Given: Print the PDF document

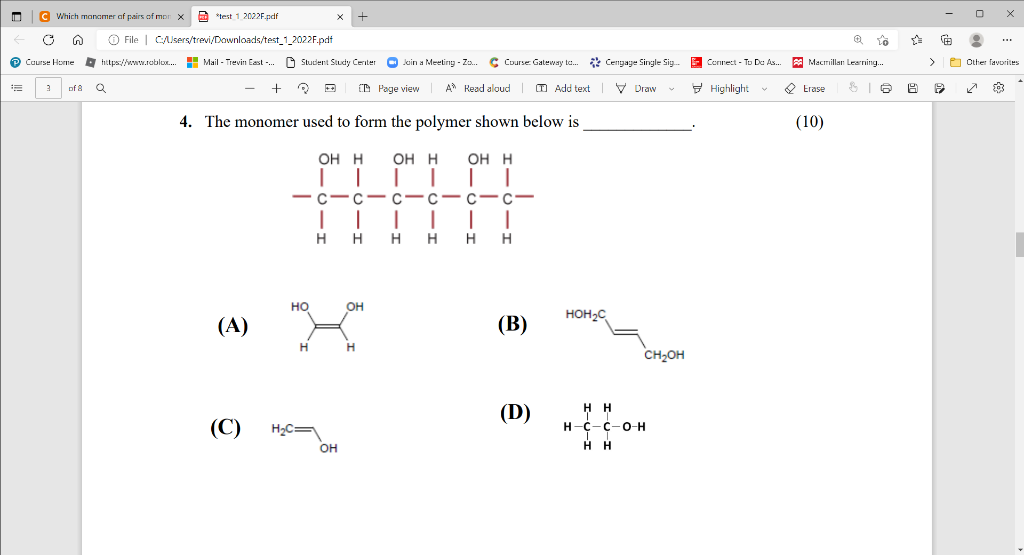Looking at the screenshot, I should pos(886,88).
